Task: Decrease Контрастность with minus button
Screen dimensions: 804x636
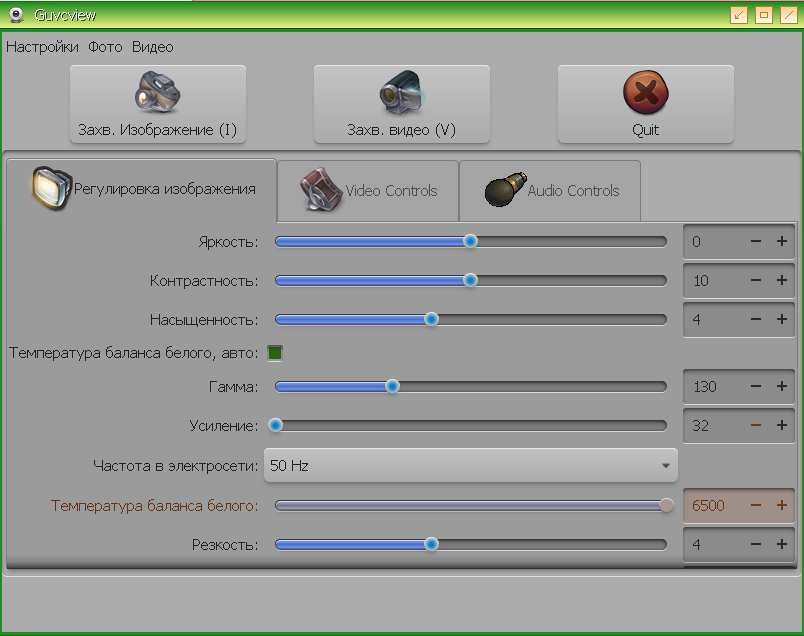Action: coord(756,280)
